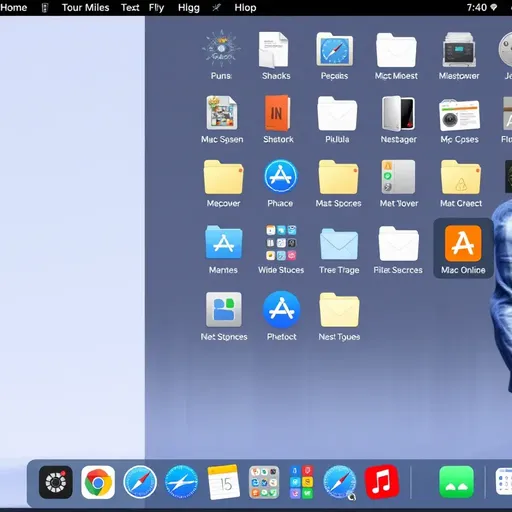Click the menu bar icon after Home
The width and height of the screenshot is (512, 512).
tap(45, 8)
